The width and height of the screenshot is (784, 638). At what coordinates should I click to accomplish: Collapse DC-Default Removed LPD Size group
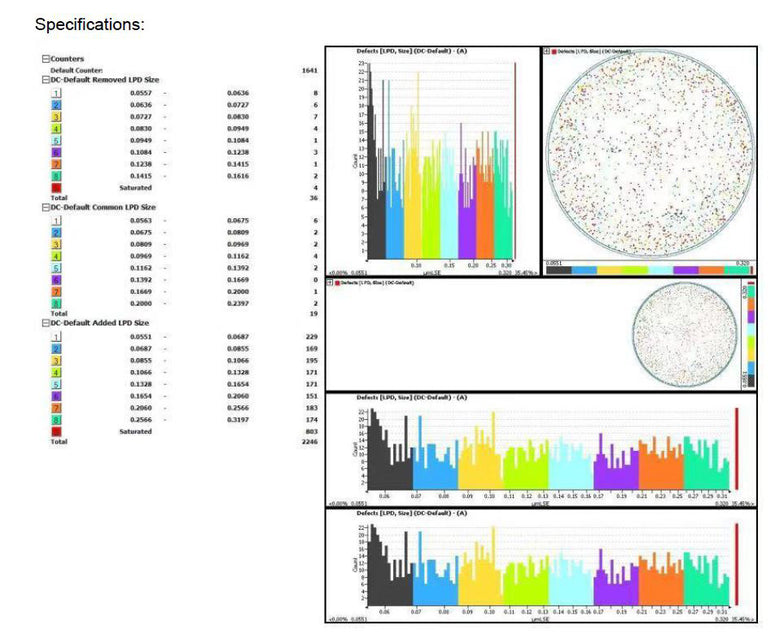[x=46, y=80]
